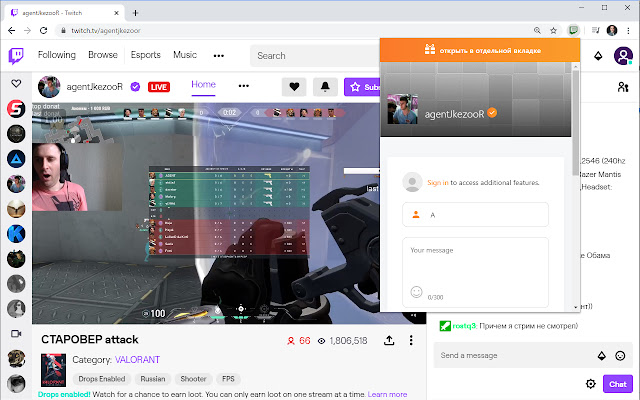
Task: Click the orange open in separate tab banner
Action: click(x=480, y=50)
